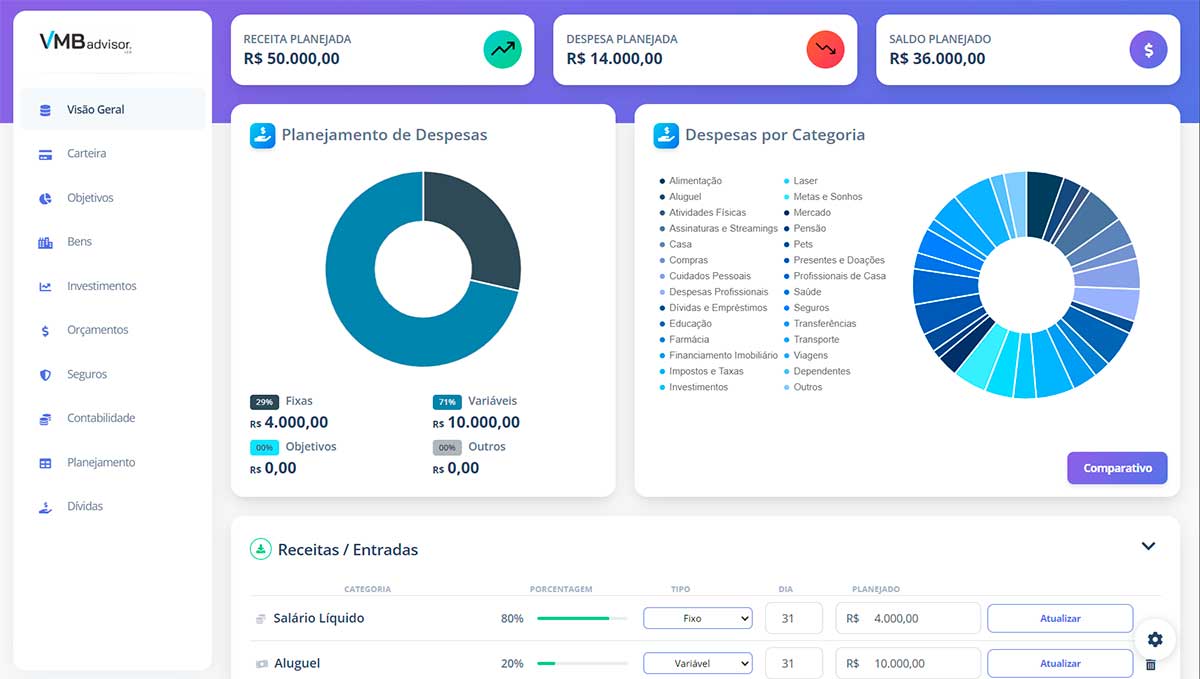
Task: Click the Bens buildings icon
Action: (45, 242)
